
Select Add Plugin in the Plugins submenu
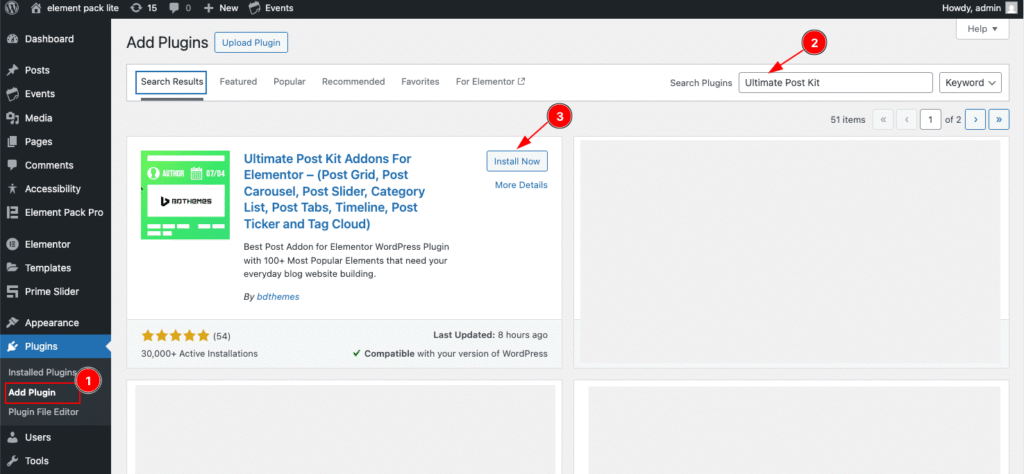(x=32, y=392)
